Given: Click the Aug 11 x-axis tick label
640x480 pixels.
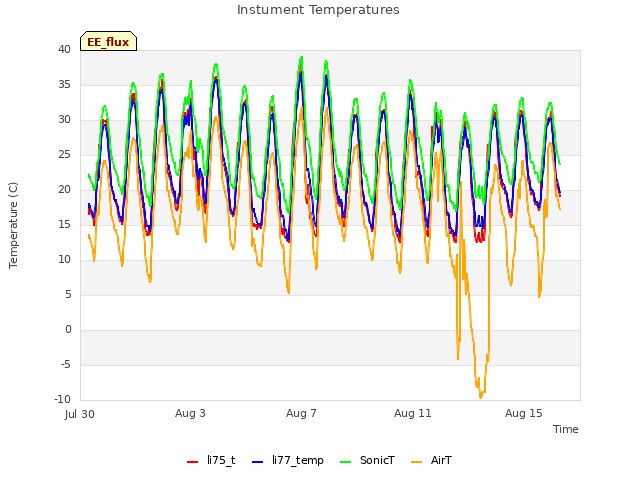Looking at the screenshot, I should [x=413, y=413].
